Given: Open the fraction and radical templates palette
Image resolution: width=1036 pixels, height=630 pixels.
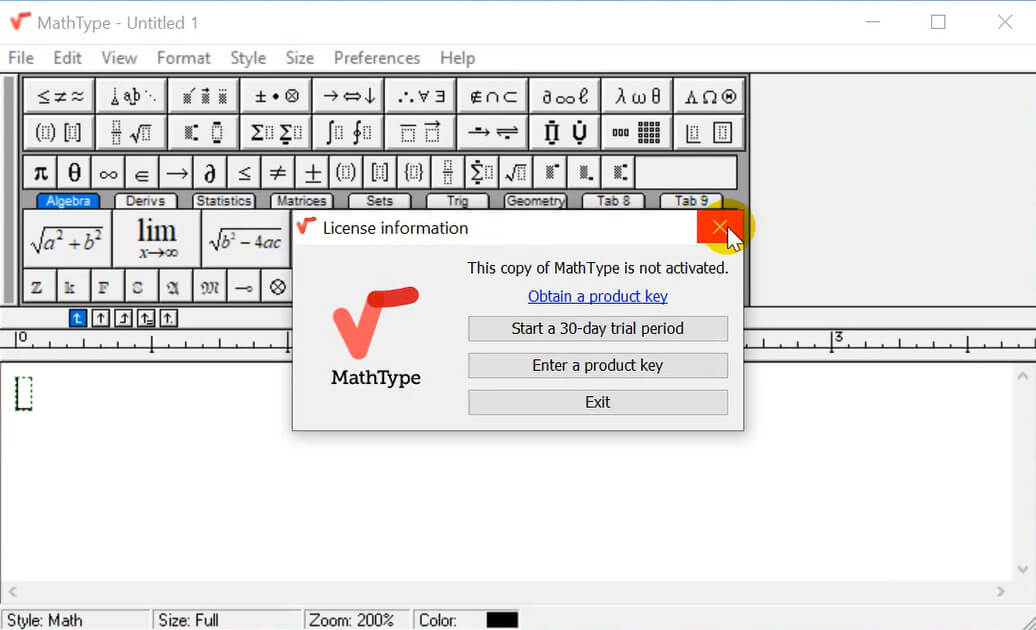Looking at the screenshot, I should pyautogui.click(x=131, y=132).
